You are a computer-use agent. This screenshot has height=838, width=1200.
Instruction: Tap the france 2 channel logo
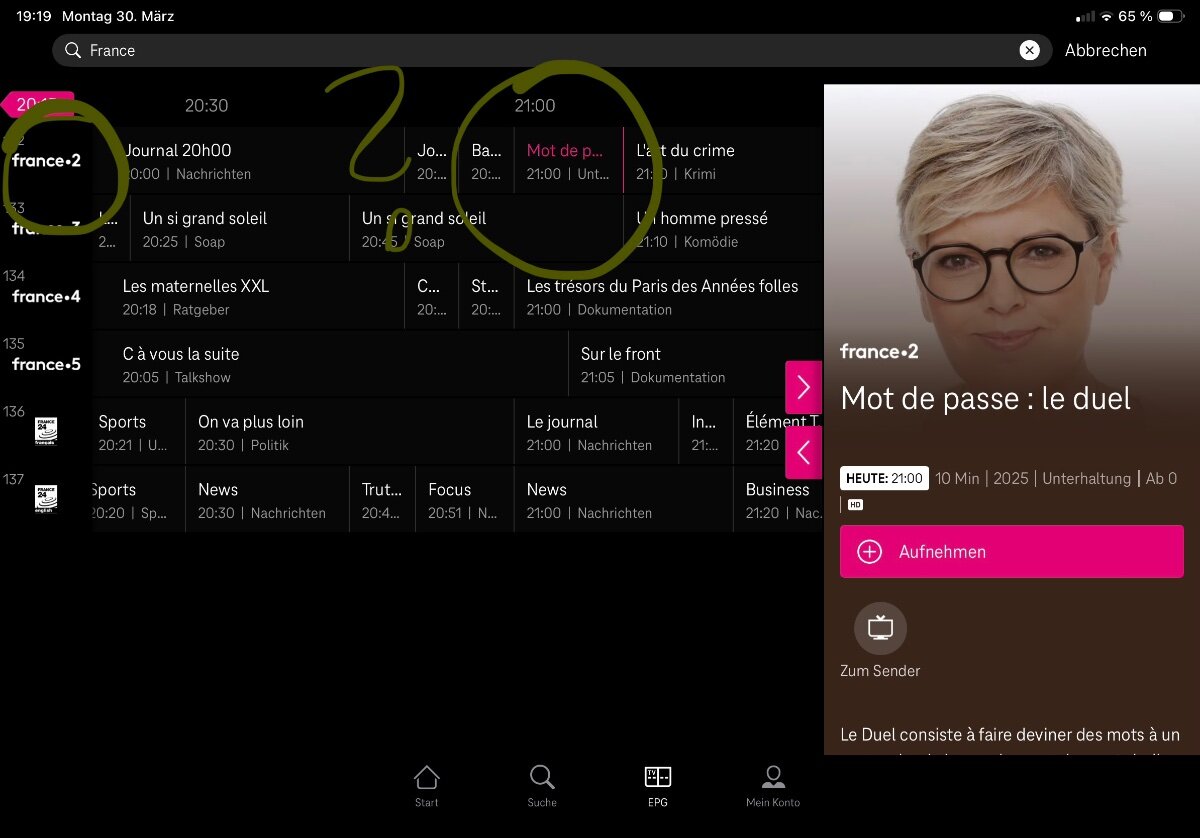(x=46, y=161)
